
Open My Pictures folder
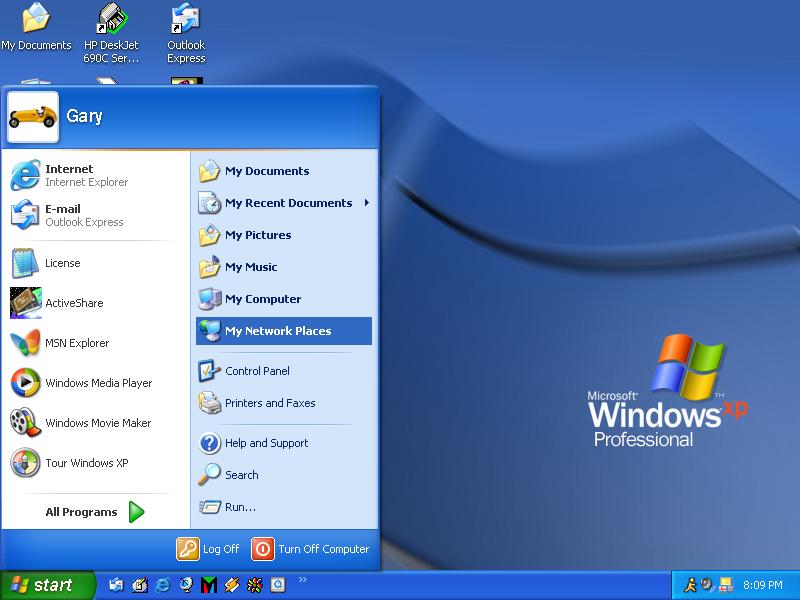[284, 235]
